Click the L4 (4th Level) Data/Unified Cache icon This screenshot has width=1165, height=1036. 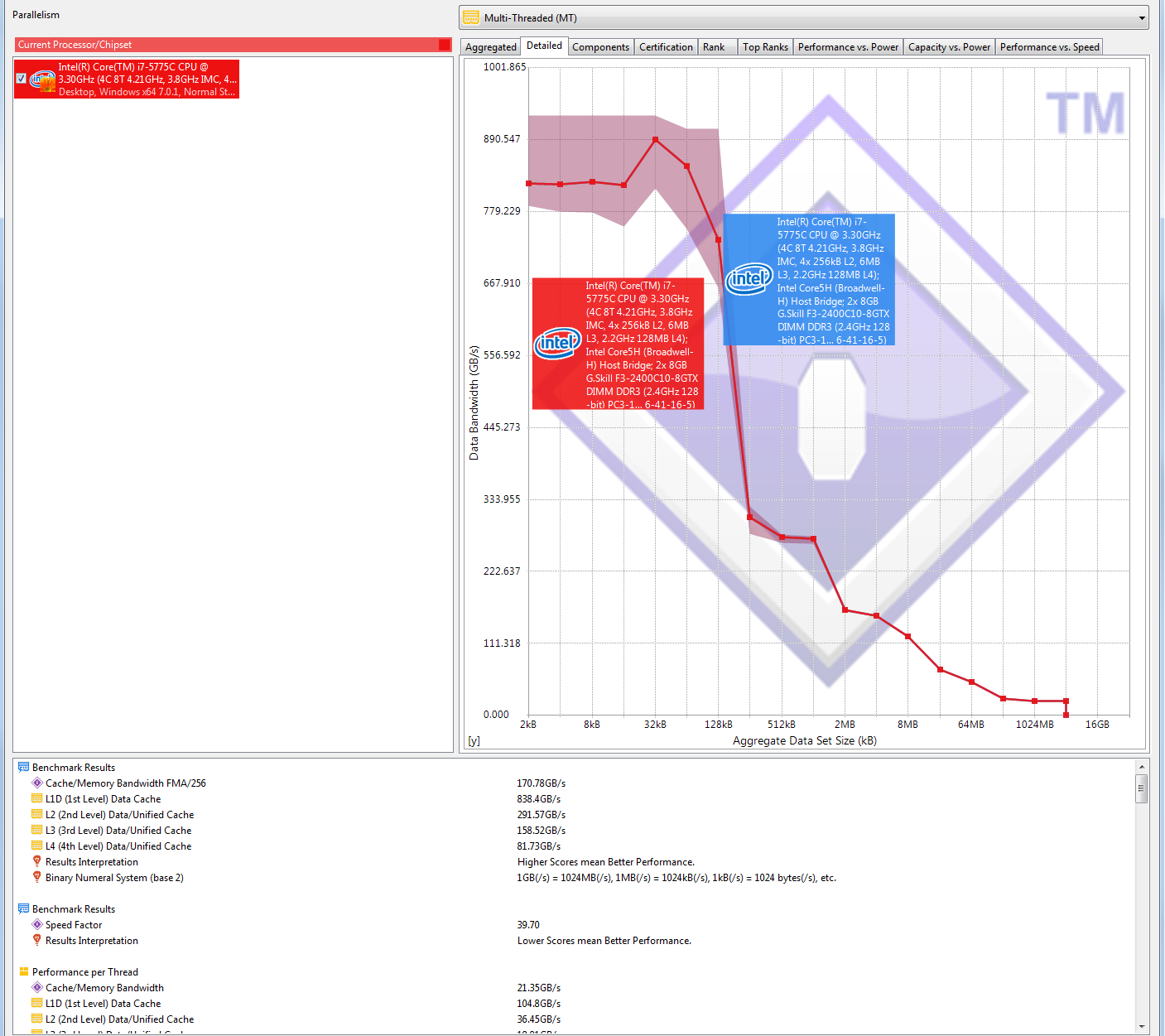tap(37, 846)
